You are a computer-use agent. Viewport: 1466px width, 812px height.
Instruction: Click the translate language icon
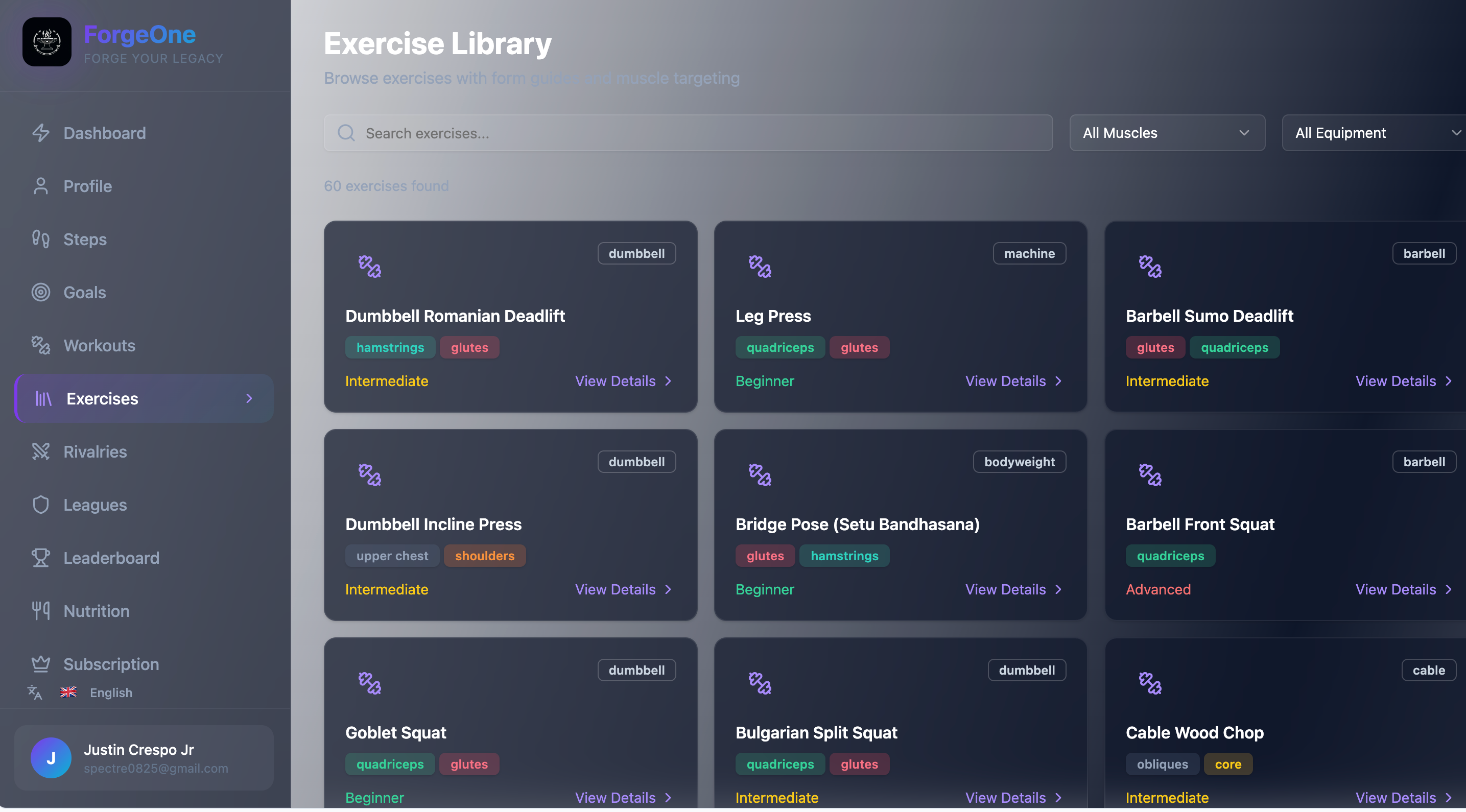click(x=35, y=692)
